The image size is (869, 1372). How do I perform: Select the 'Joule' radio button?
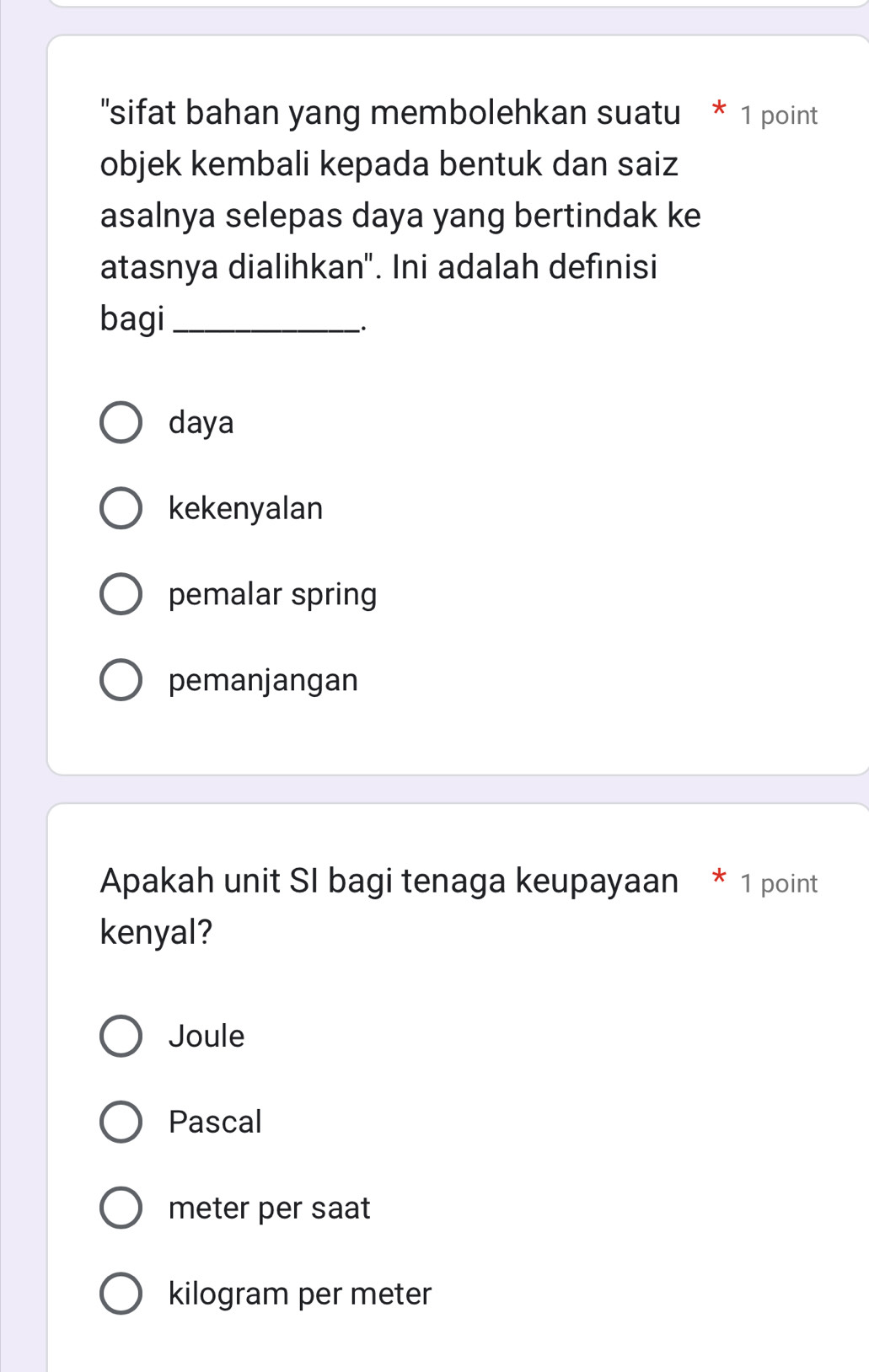(x=121, y=1036)
